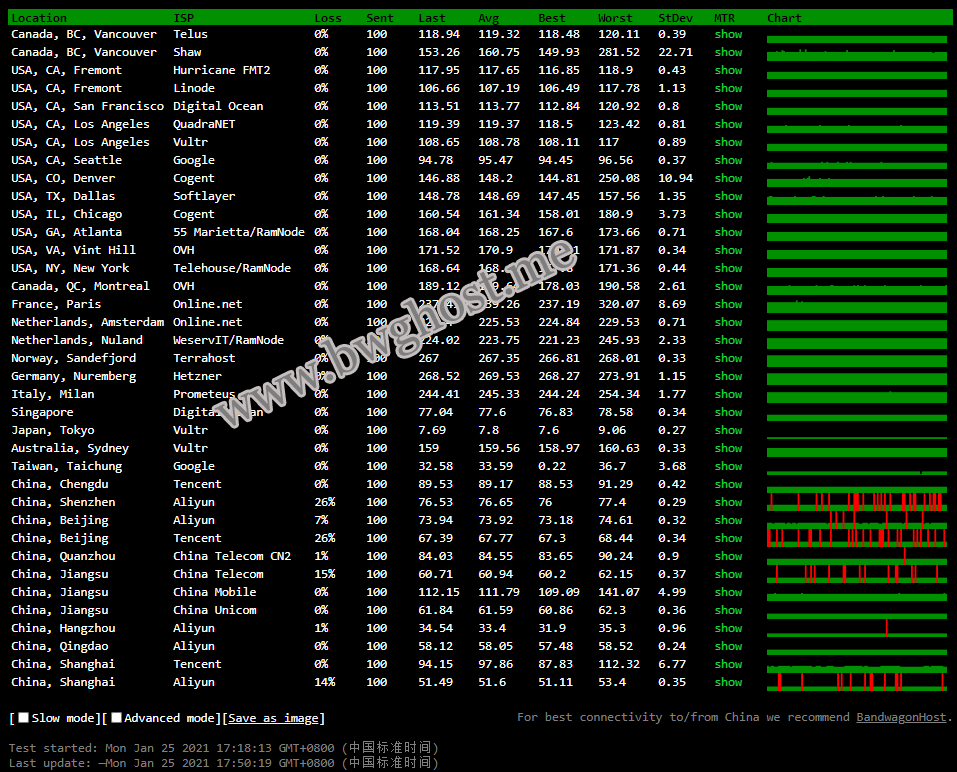Show MTR for Seattle Google row
This screenshot has height=772, width=957.
coord(729,161)
